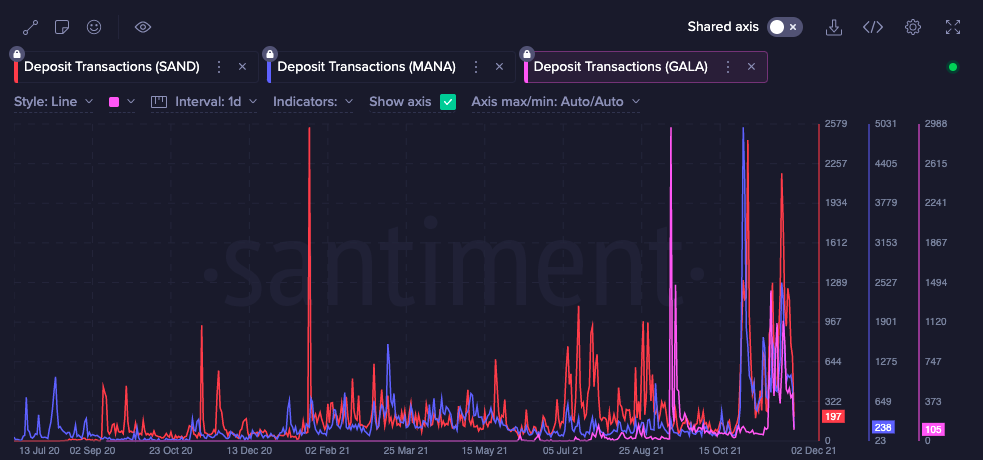Enter fullscreen chart mode
983x460 pixels.
coord(953,27)
